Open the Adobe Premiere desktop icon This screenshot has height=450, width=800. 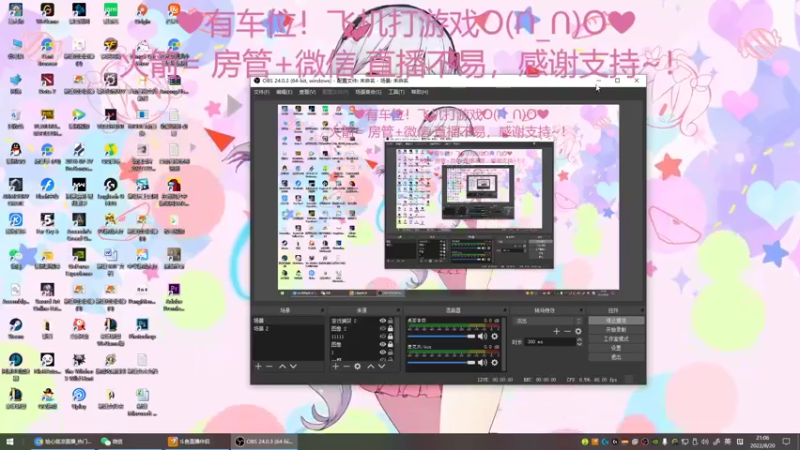(x=174, y=297)
